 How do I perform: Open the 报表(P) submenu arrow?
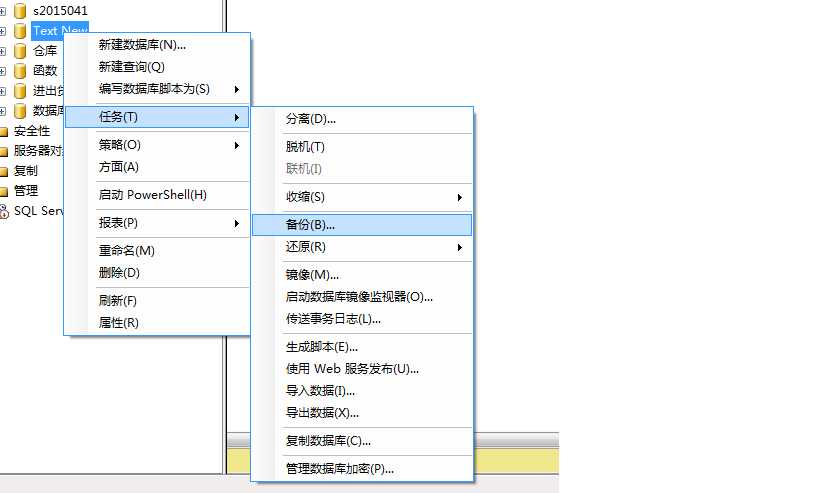point(237,224)
